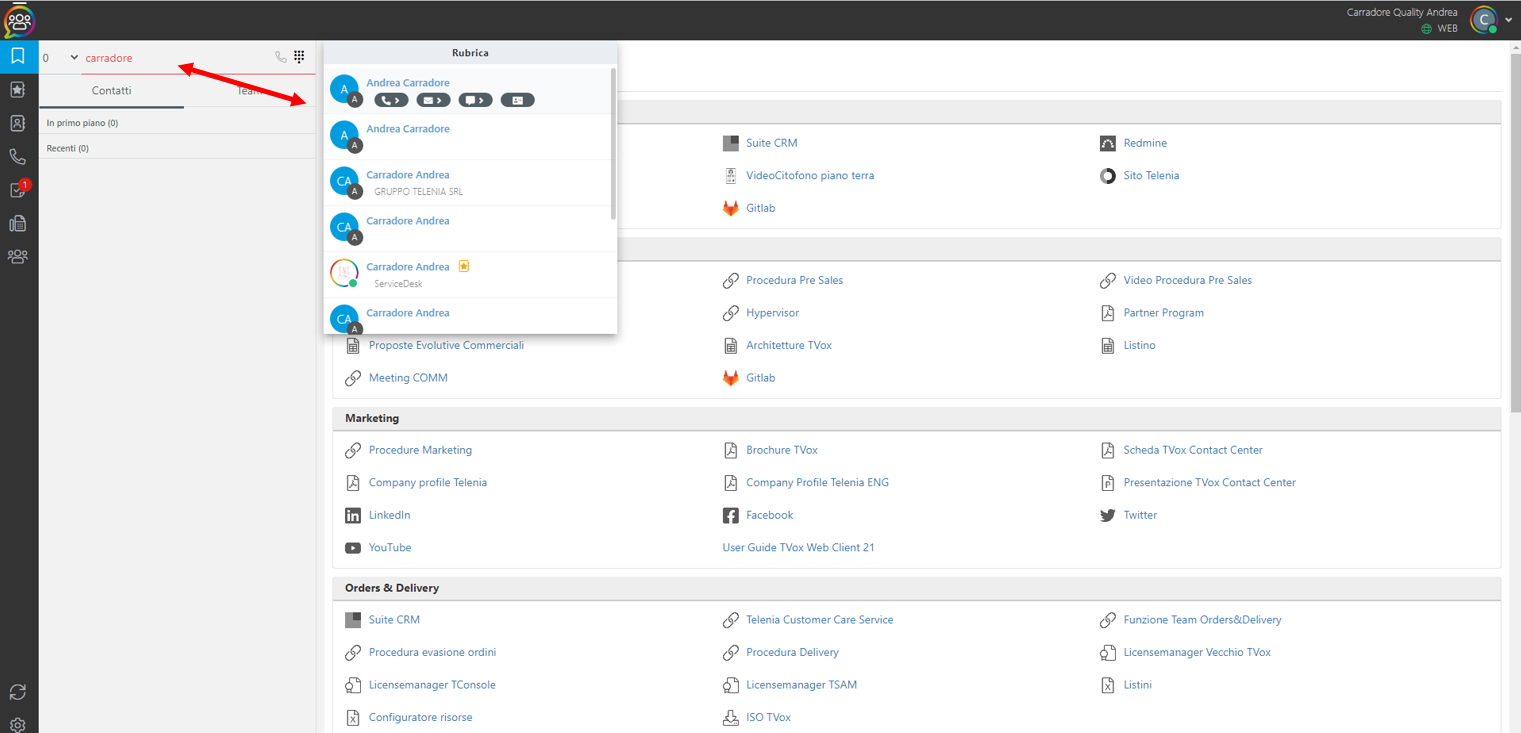1521x733 pixels.
Task: Click the LinkedIn icon
Action: pos(353,515)
